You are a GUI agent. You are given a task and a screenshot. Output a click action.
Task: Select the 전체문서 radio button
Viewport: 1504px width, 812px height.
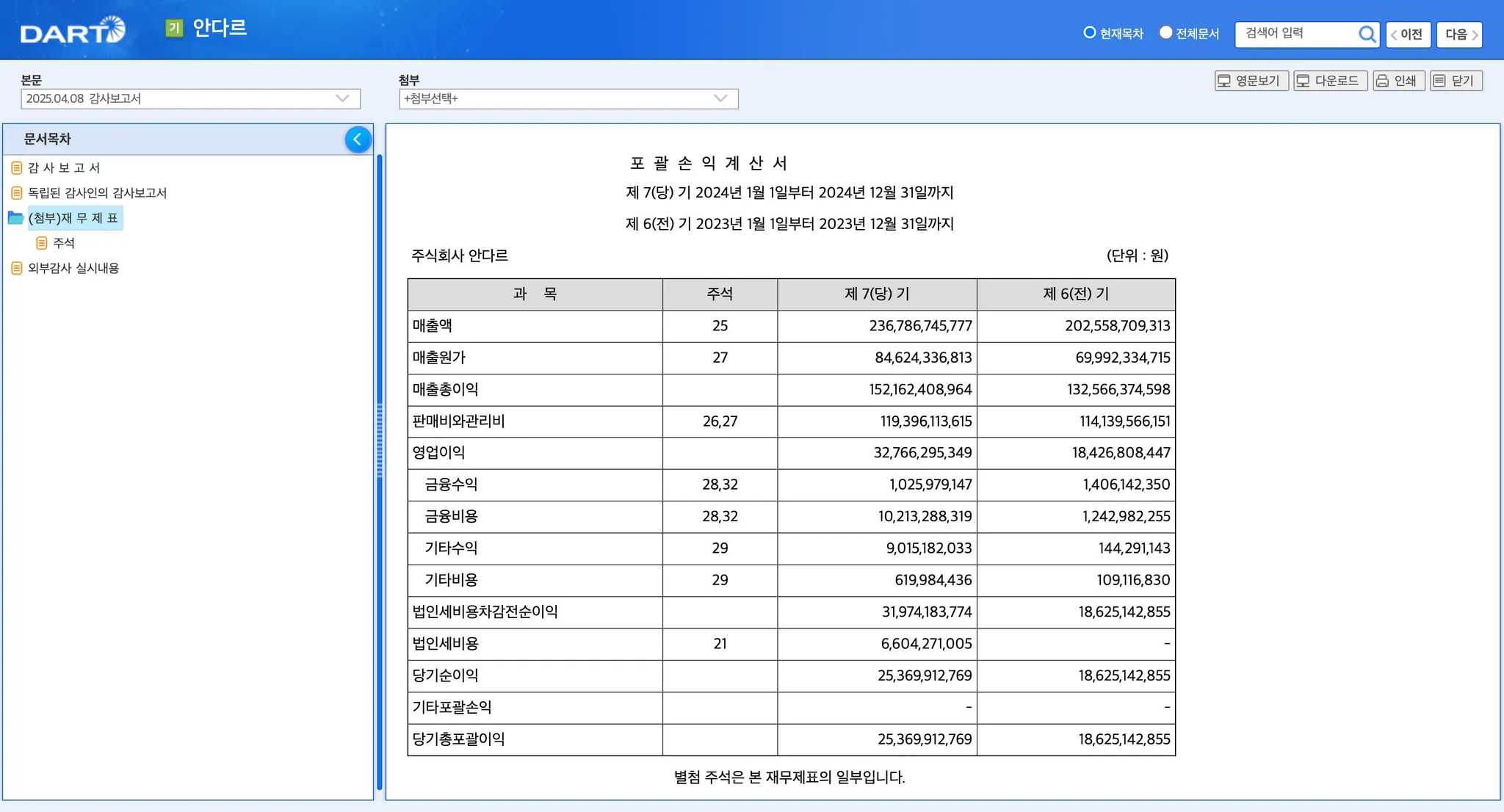1165,33
